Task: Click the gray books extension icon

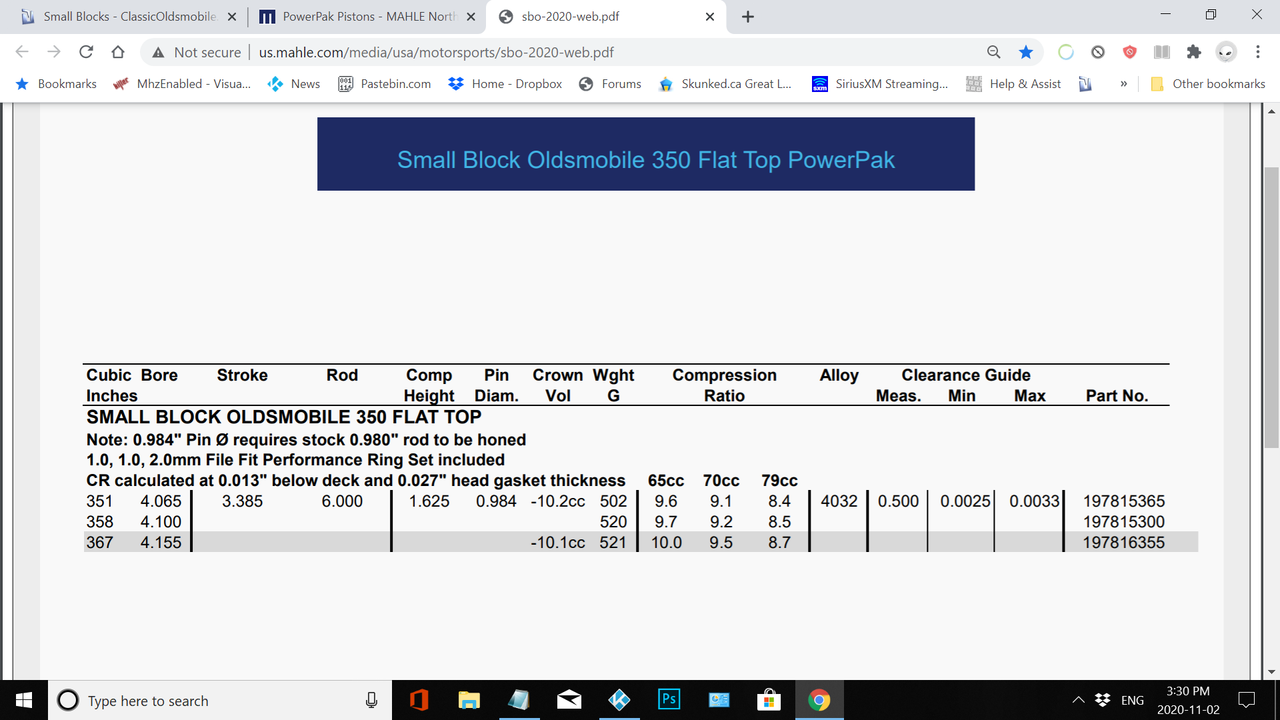Action: click(x=1161, y=52)
